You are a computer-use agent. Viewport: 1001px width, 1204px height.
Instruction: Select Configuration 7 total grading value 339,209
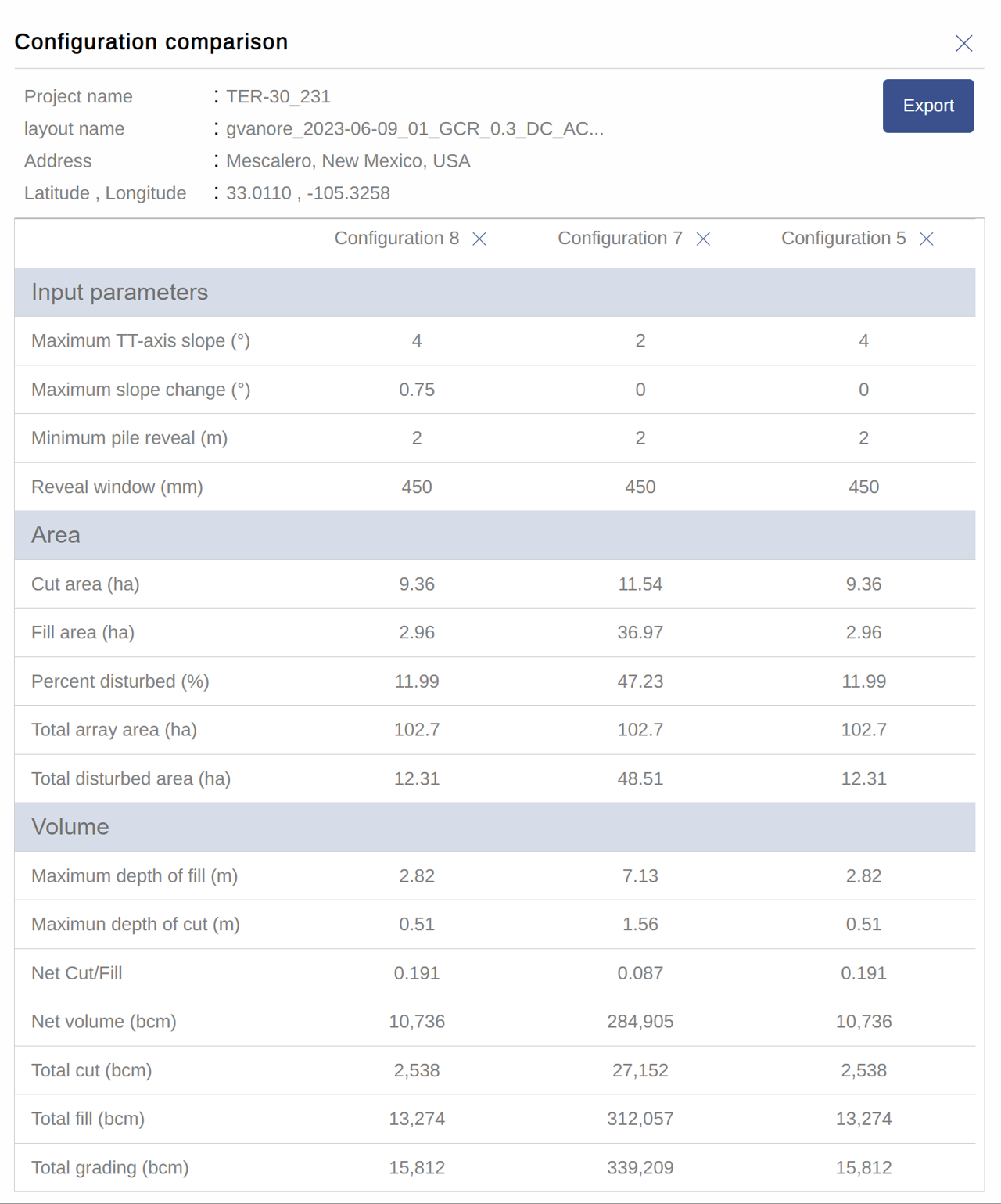tap(640, 1167)
